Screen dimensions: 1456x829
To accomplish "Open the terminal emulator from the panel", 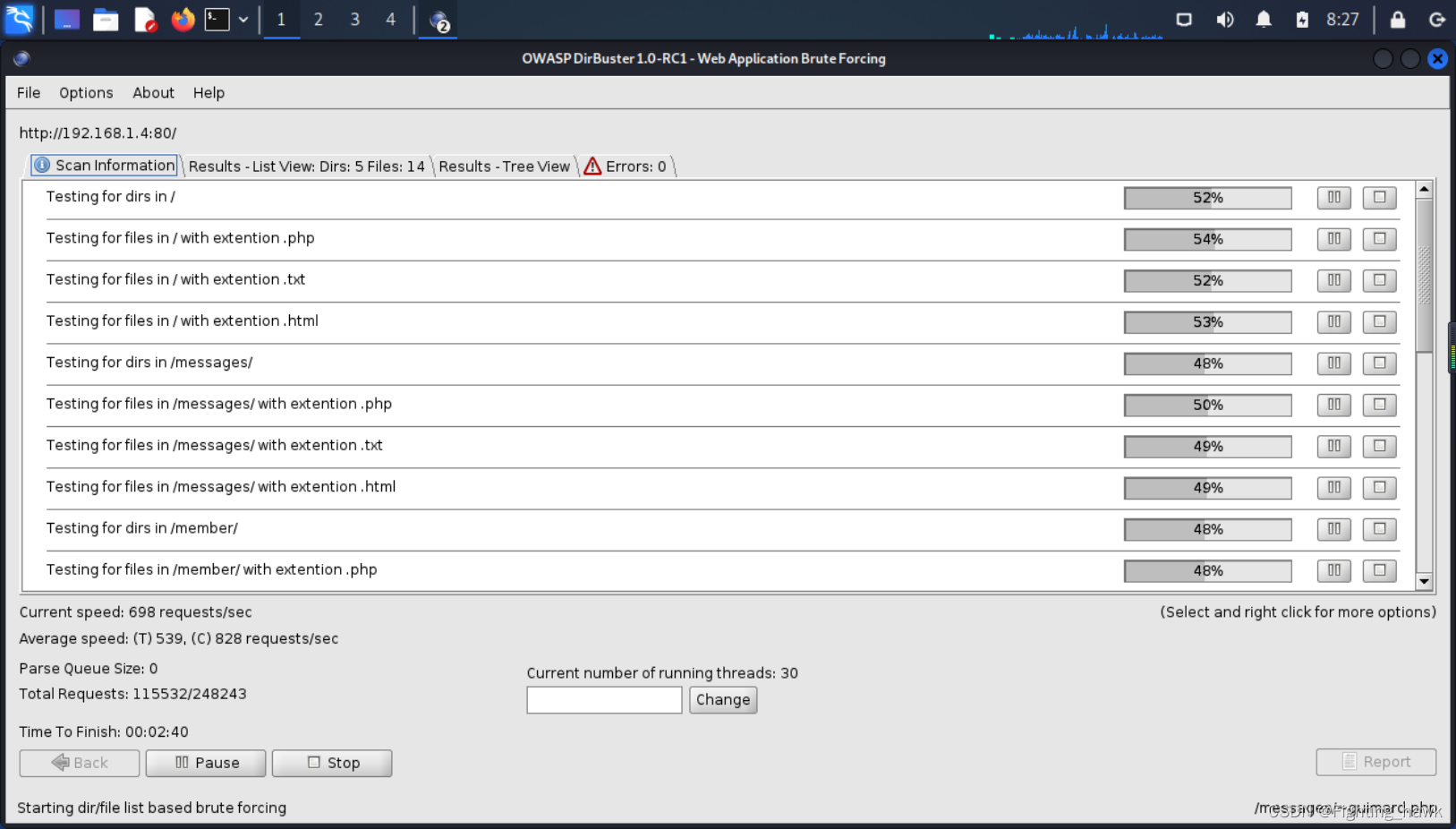I will 217,19.
